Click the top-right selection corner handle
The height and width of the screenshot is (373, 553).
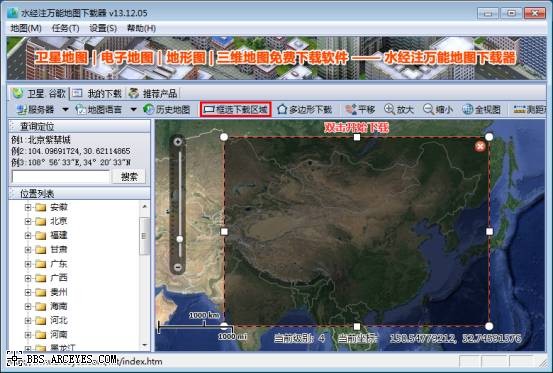click(489, 137)
